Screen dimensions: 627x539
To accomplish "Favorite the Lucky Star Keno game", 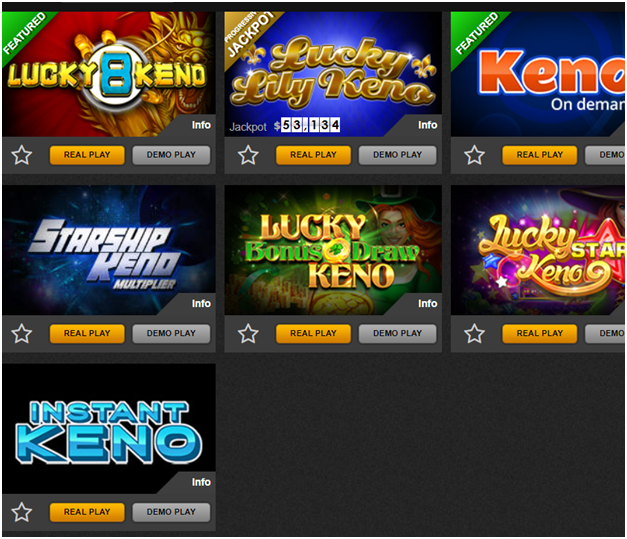I will coord(474,333).
